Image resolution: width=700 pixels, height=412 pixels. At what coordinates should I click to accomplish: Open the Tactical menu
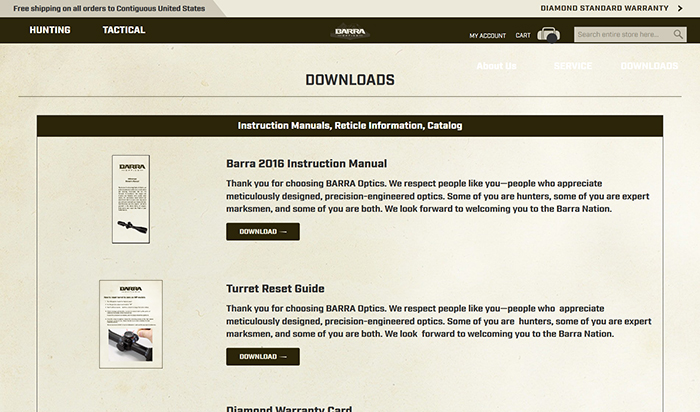click(124, 30)
